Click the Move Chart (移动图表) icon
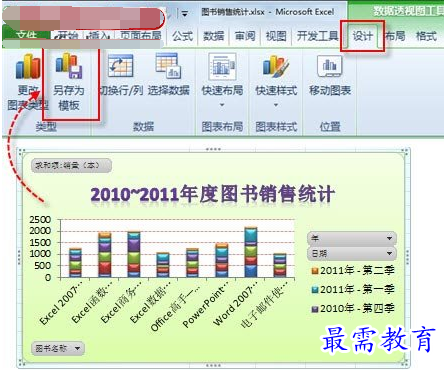The height and width of the screenshot is (371, 444). pyautogui.click(x=330, y=66)
